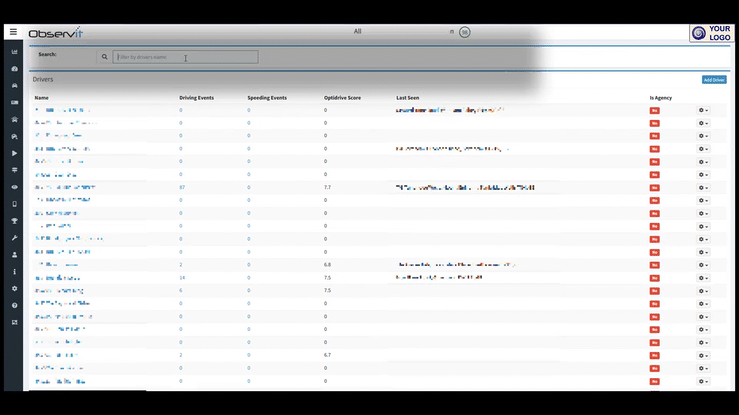
Task: Click the Speeding Events column header
Action: tap(267, 98)
